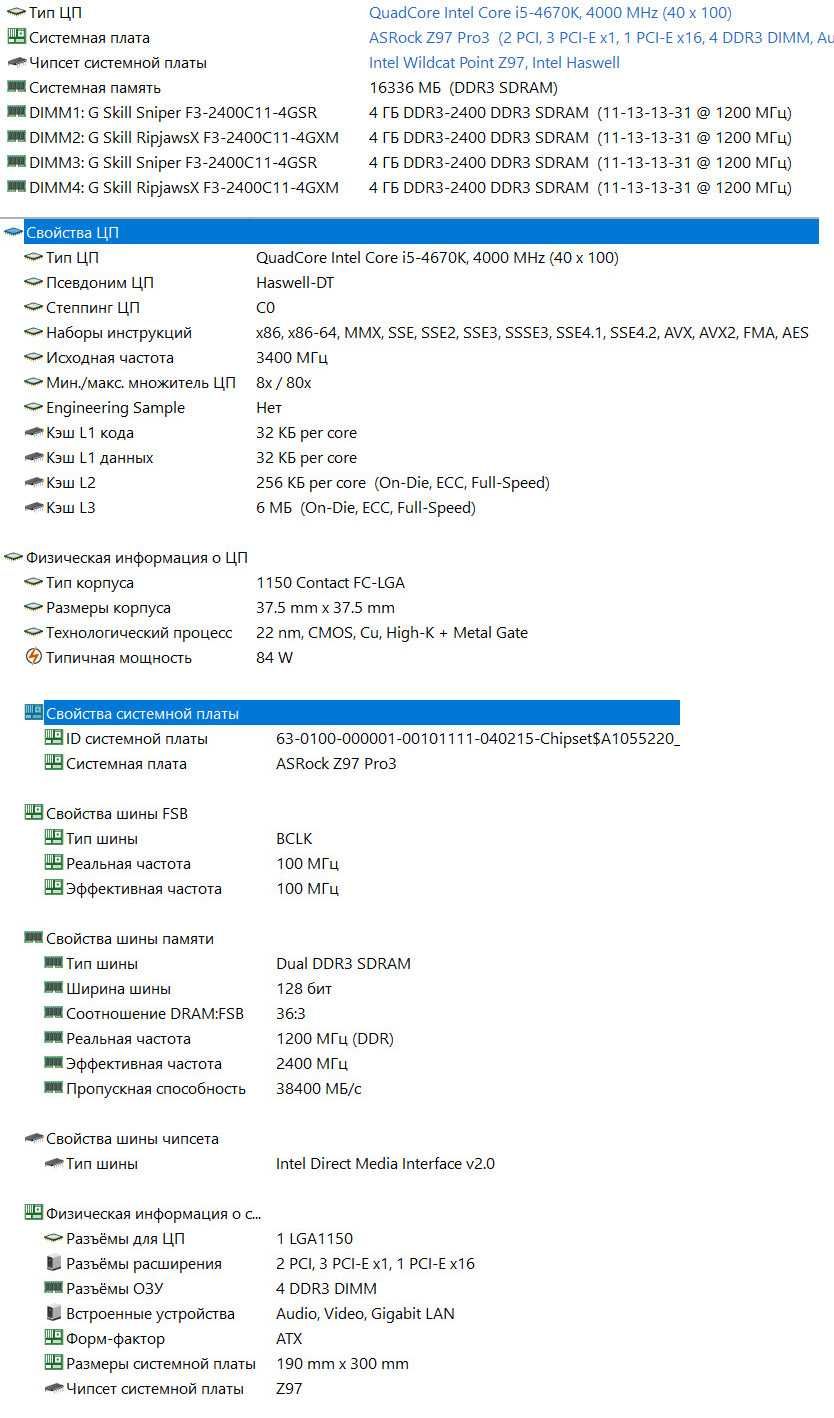Click the DIMM1 G Skill Sniper memory icon
Viewport: 834px width, 1418px height.
[x=15, y=112]
